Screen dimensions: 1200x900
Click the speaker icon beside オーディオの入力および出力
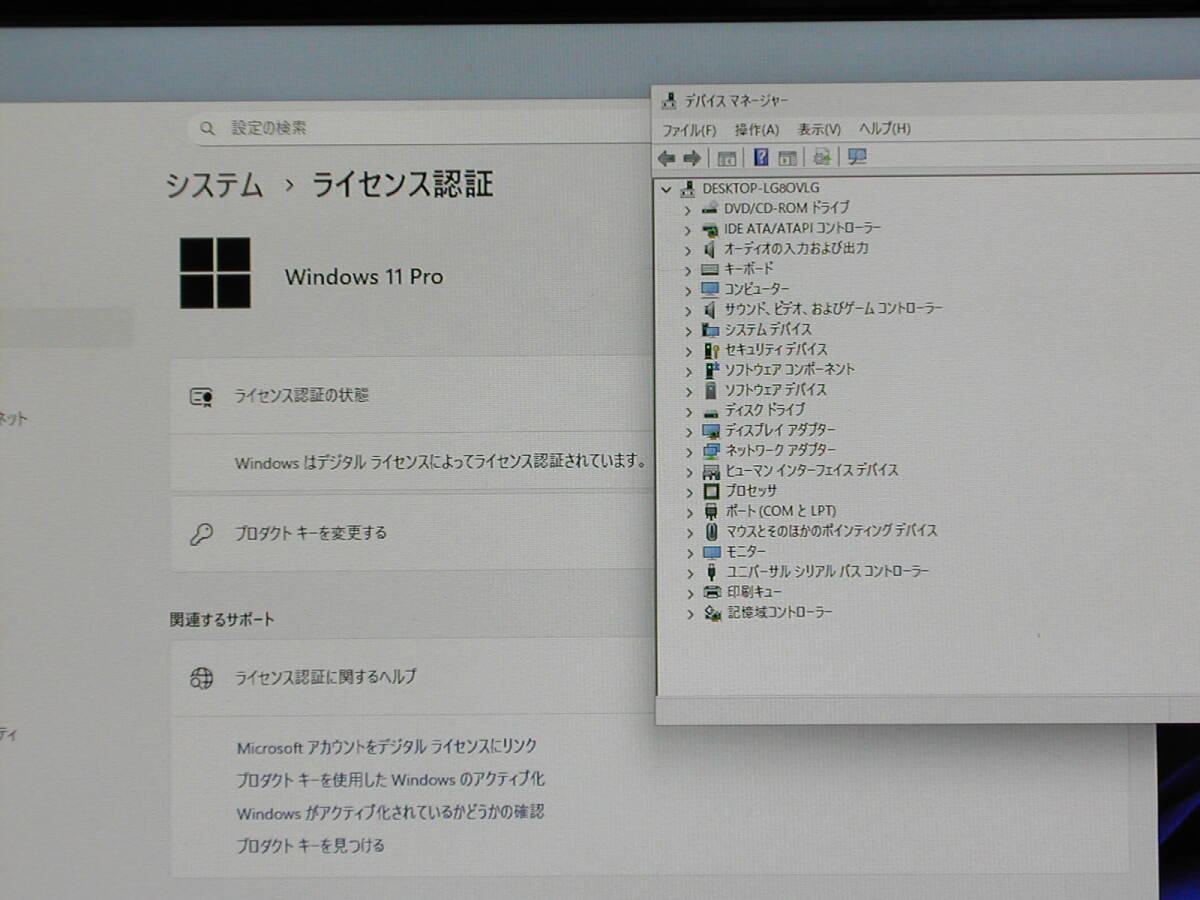[x=710, y=249]
